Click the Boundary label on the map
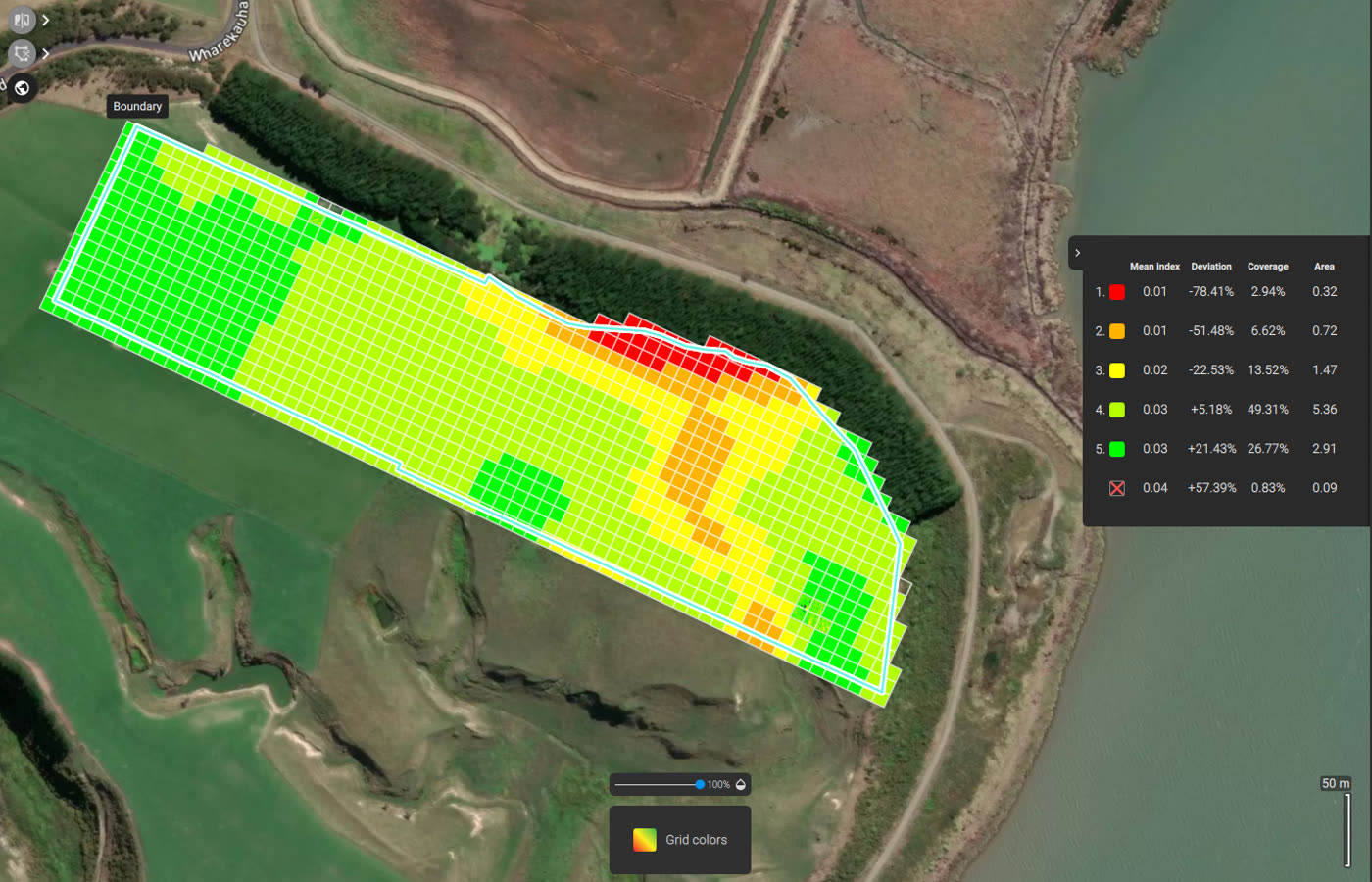The width and height of the screenshot is (1372, 882). (x=137, y=106)
